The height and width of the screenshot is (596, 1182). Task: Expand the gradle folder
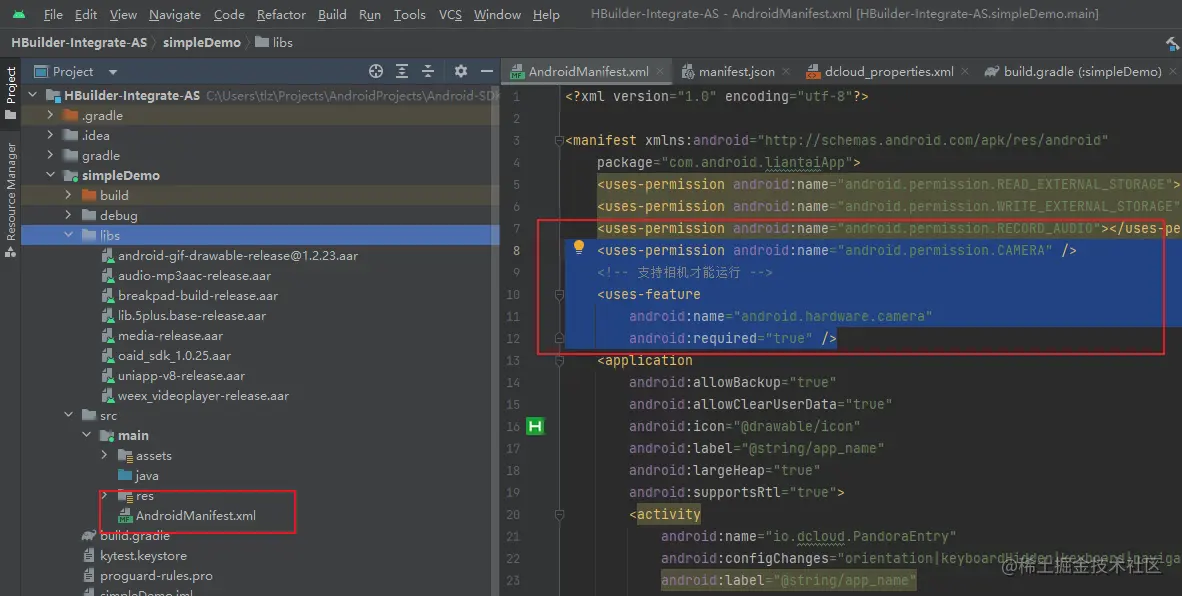click(x=51, y=155)
